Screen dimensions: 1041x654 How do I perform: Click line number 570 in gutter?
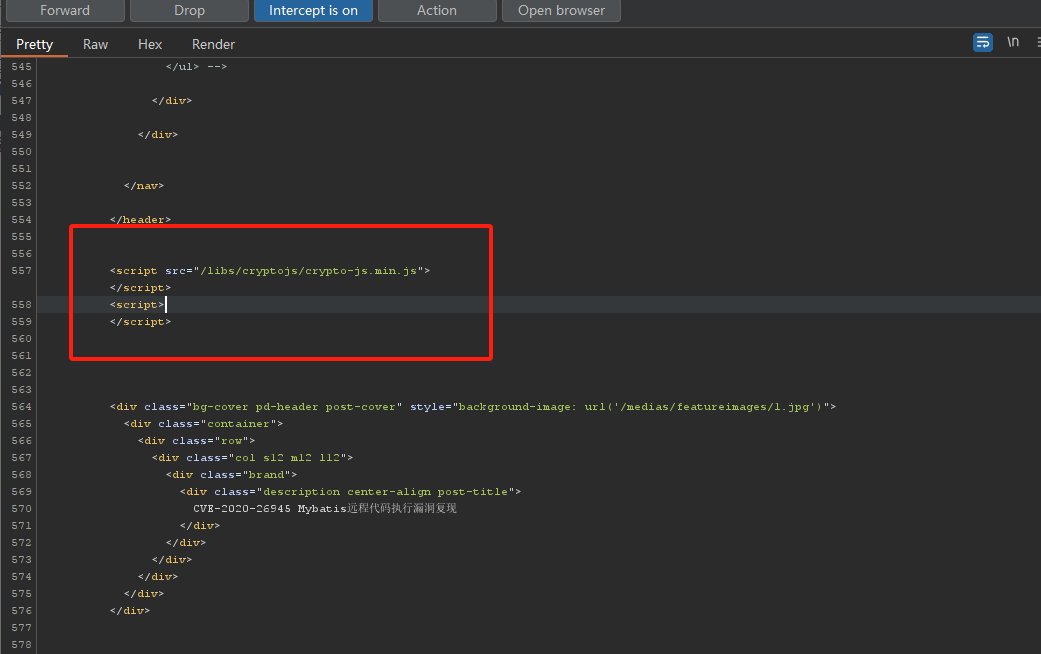pyautogui.click(x=21, y=509)
